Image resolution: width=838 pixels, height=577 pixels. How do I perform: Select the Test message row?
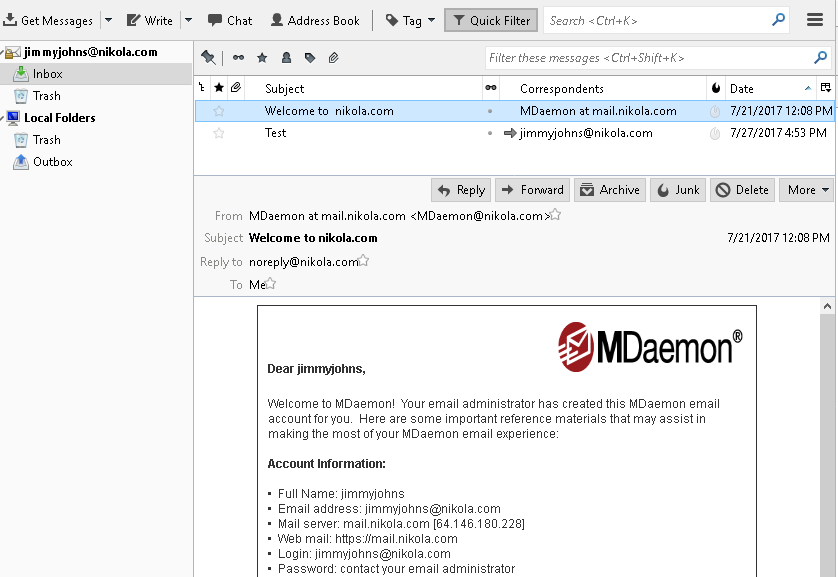pos(514,133)
